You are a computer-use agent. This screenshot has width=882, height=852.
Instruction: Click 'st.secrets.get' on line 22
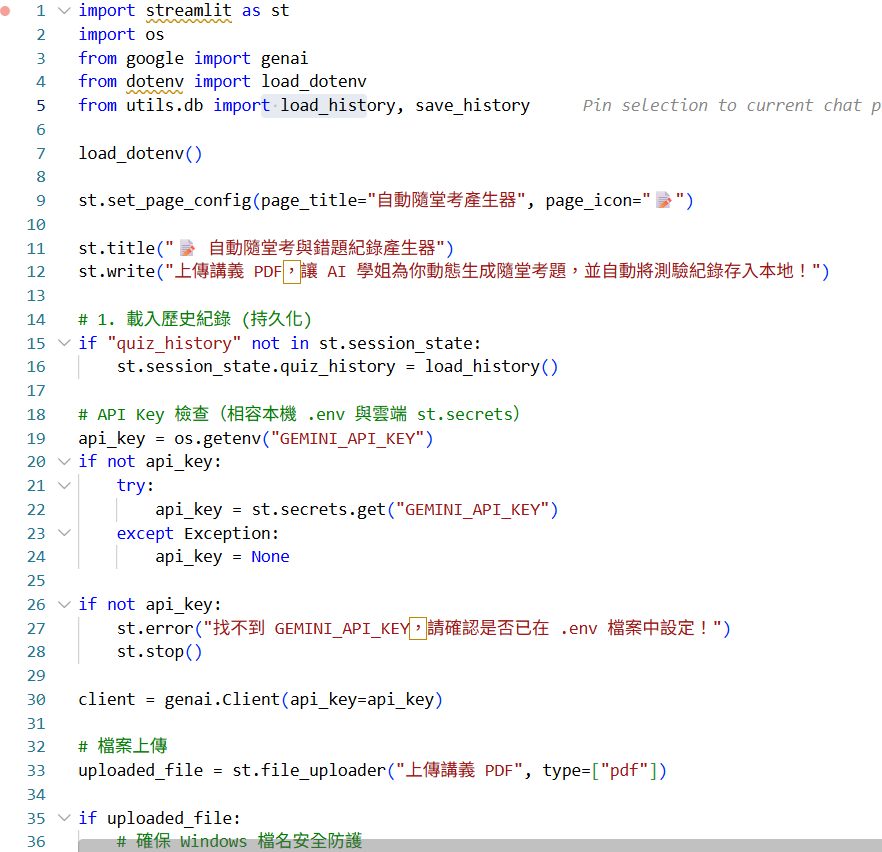click(x=318, y=509)
